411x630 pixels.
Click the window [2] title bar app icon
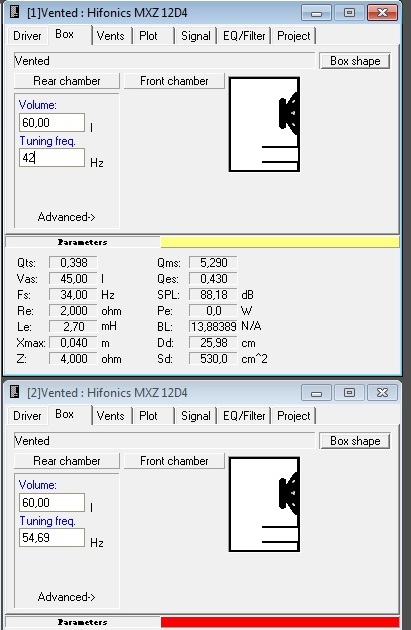(x=14, y=392)
